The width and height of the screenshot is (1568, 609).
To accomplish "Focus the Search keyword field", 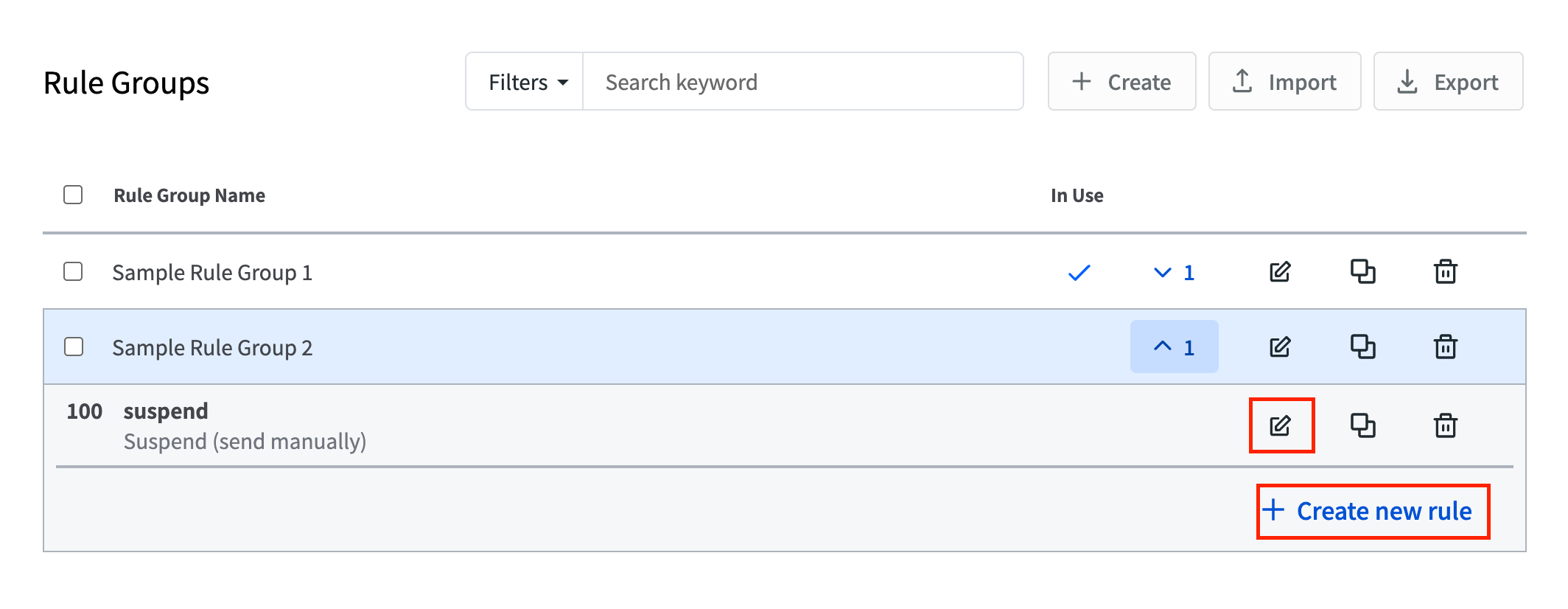I will 803,82.
